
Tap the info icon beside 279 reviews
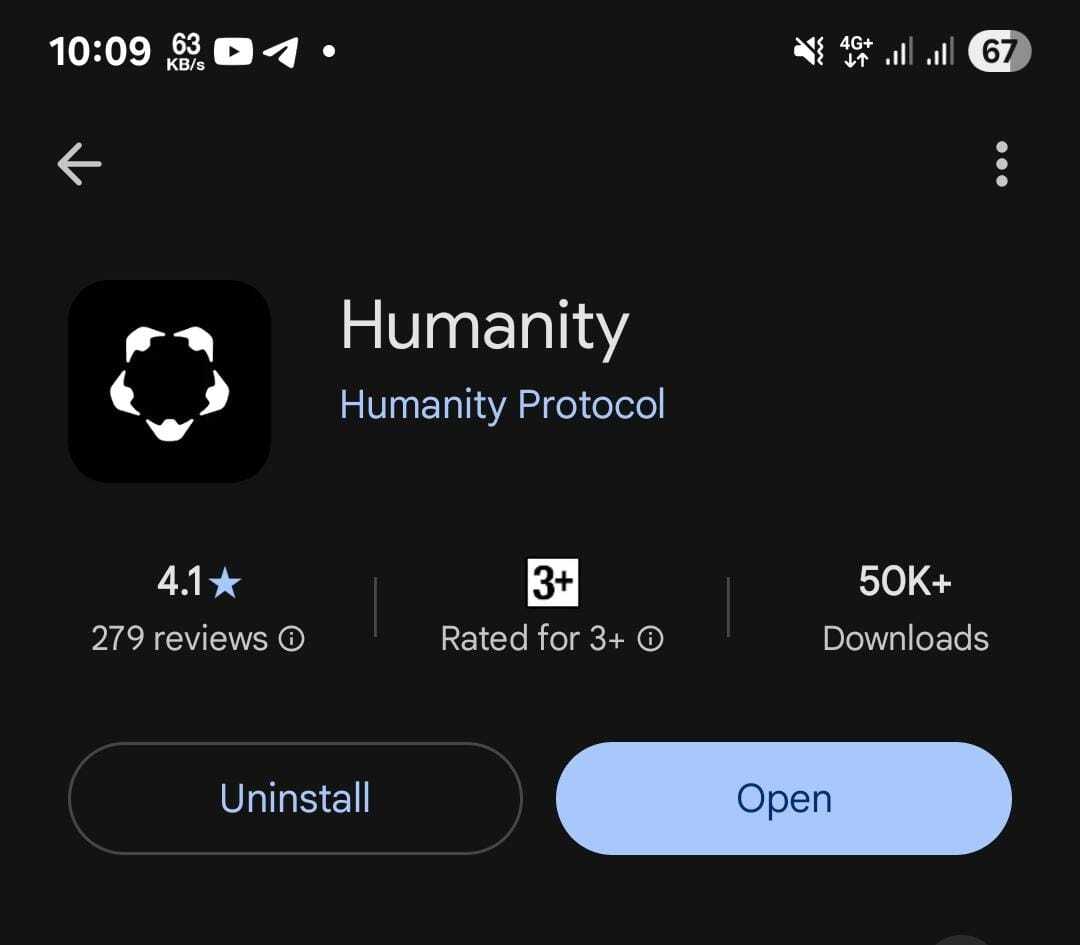(x=291, y=638)
